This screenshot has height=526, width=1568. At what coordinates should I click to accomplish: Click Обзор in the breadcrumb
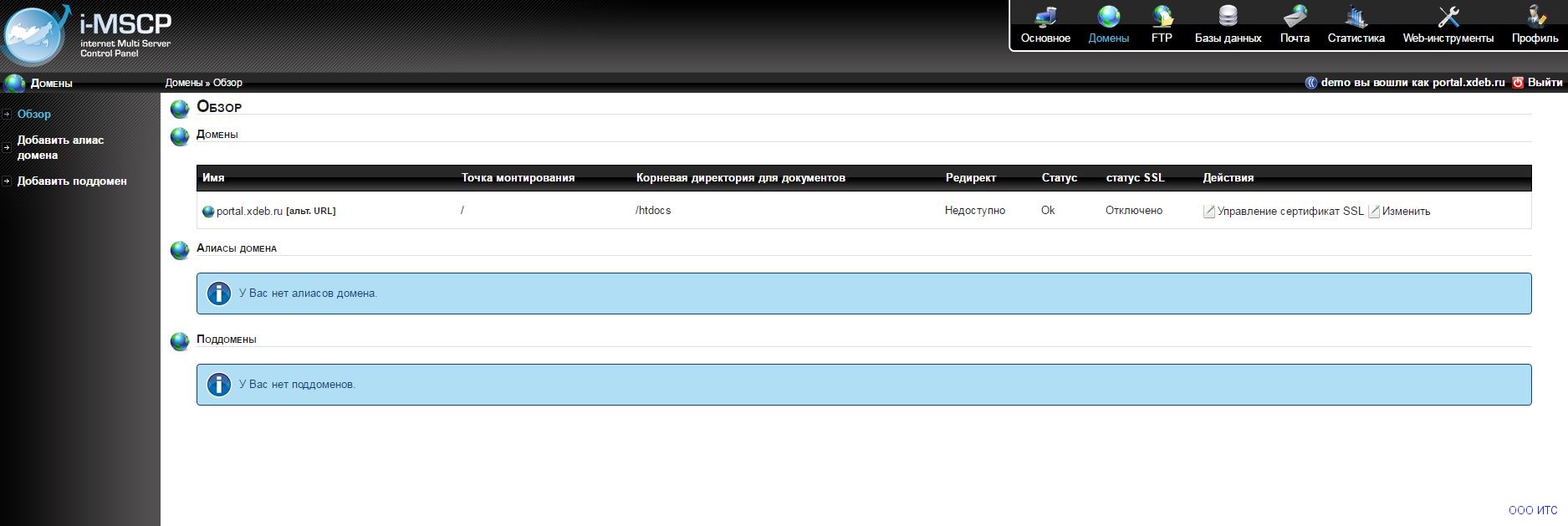(x=227, y=83)
